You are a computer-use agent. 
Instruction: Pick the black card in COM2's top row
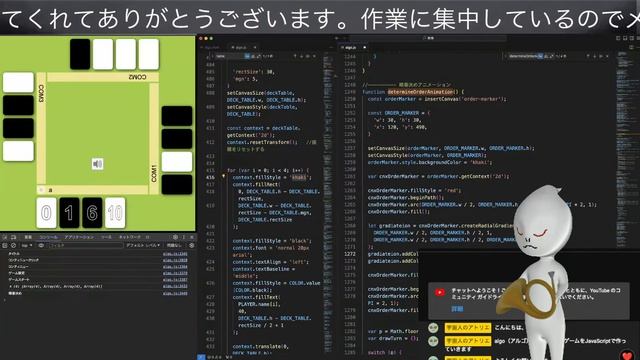[80, 54]
